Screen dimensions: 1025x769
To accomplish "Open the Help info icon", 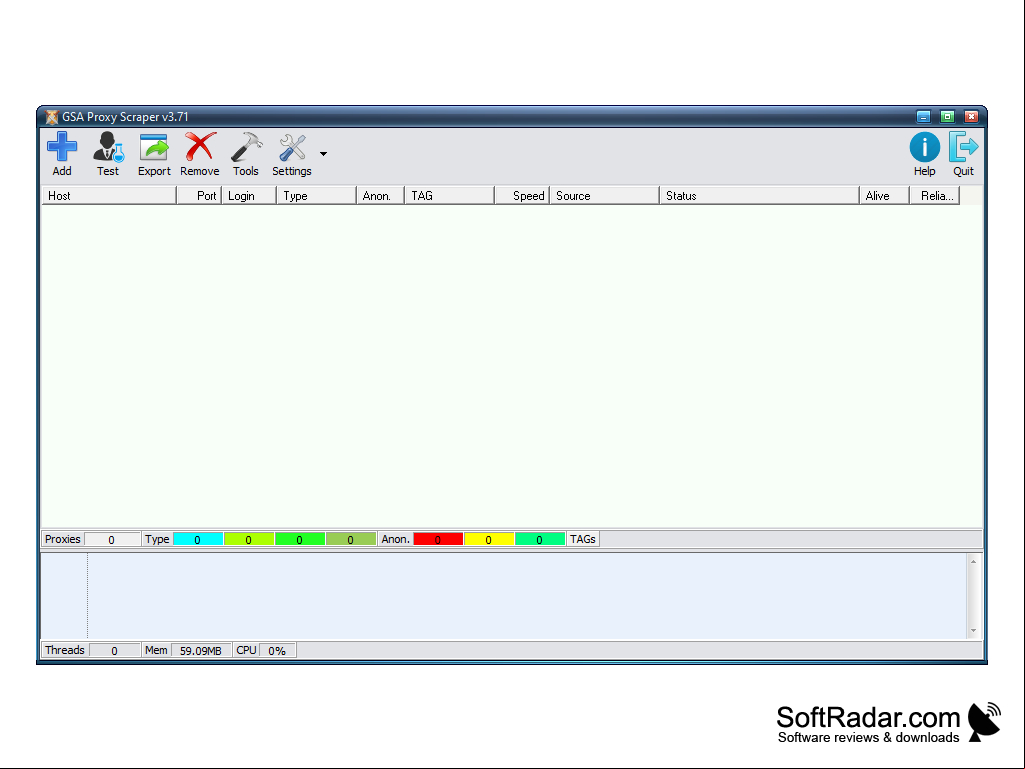I will 924,147.
